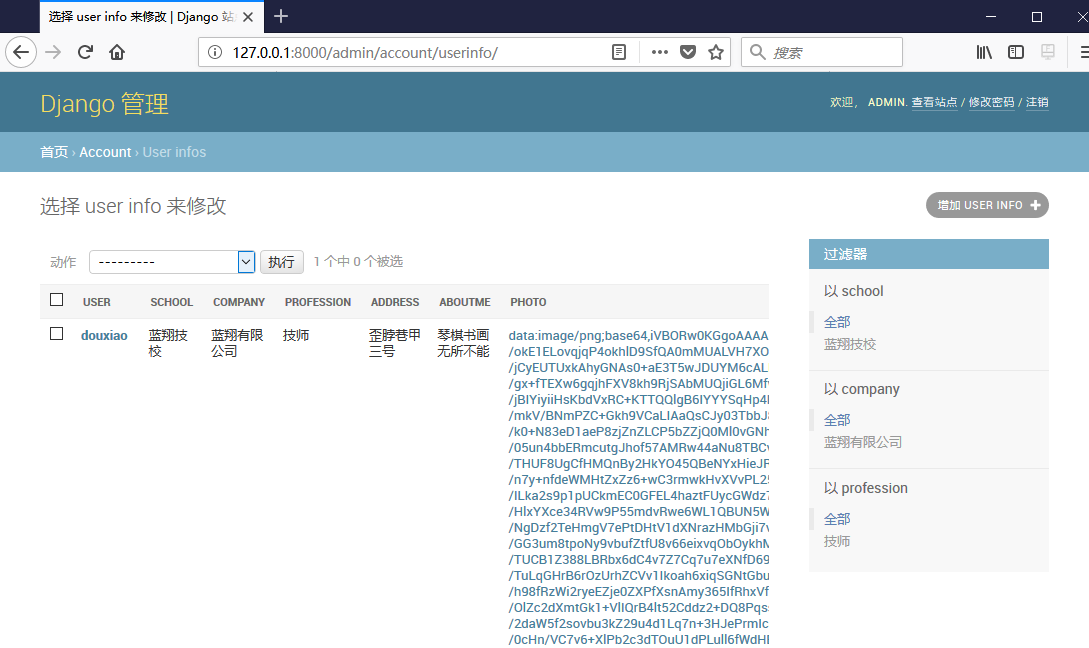Screen dimensions: 1089x648
Task: Sort by ADDRESS column header
Action: (394, 302)
